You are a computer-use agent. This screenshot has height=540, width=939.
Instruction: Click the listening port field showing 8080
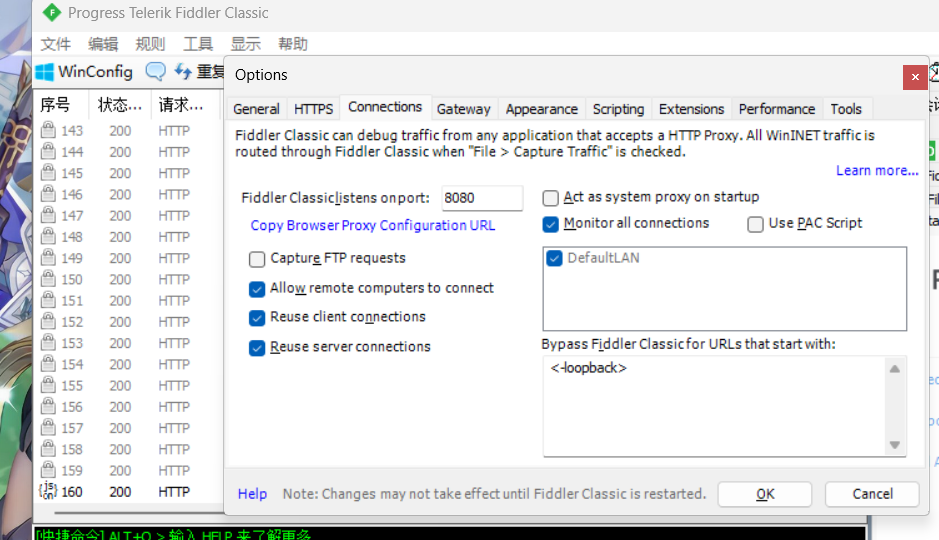coord(482,198)
